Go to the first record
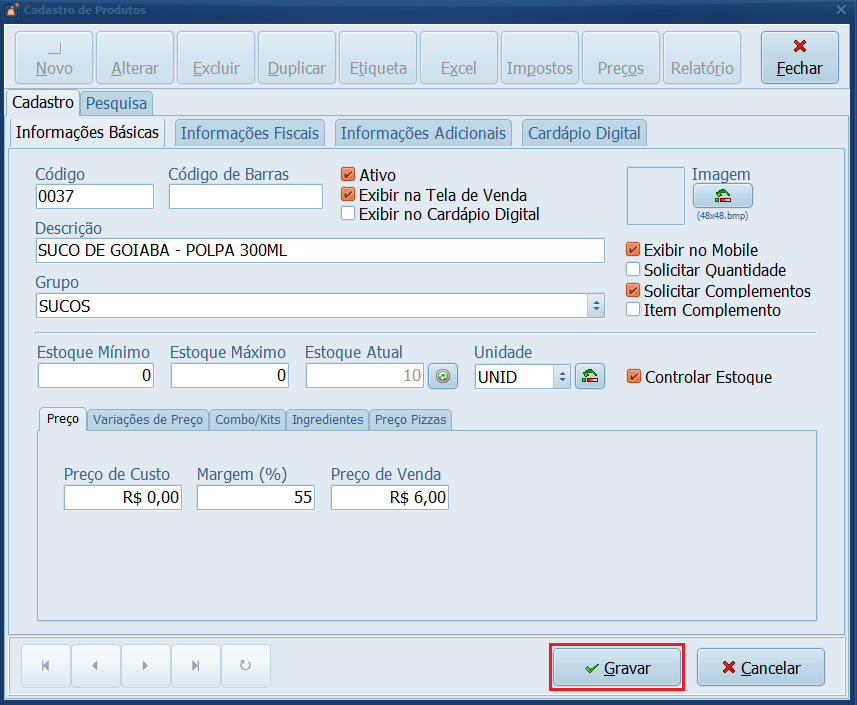This screenshot has height=705, width=857. pos(46,666)
